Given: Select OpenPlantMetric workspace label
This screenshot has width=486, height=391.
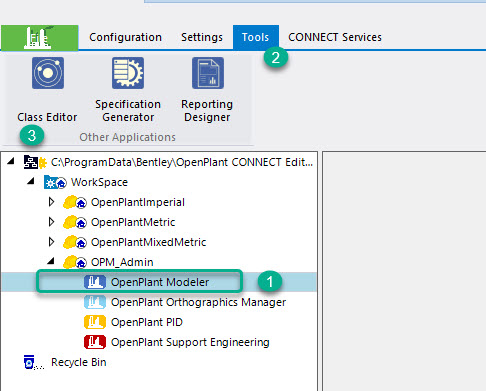Looking at the screenshot, I should [x=133, y=222].
